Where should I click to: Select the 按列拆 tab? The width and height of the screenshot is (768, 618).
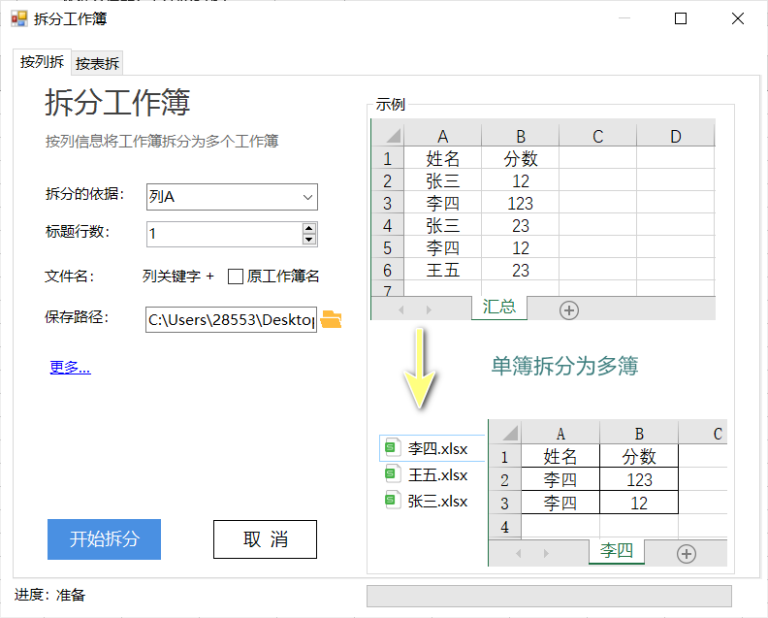click(42, 62)
